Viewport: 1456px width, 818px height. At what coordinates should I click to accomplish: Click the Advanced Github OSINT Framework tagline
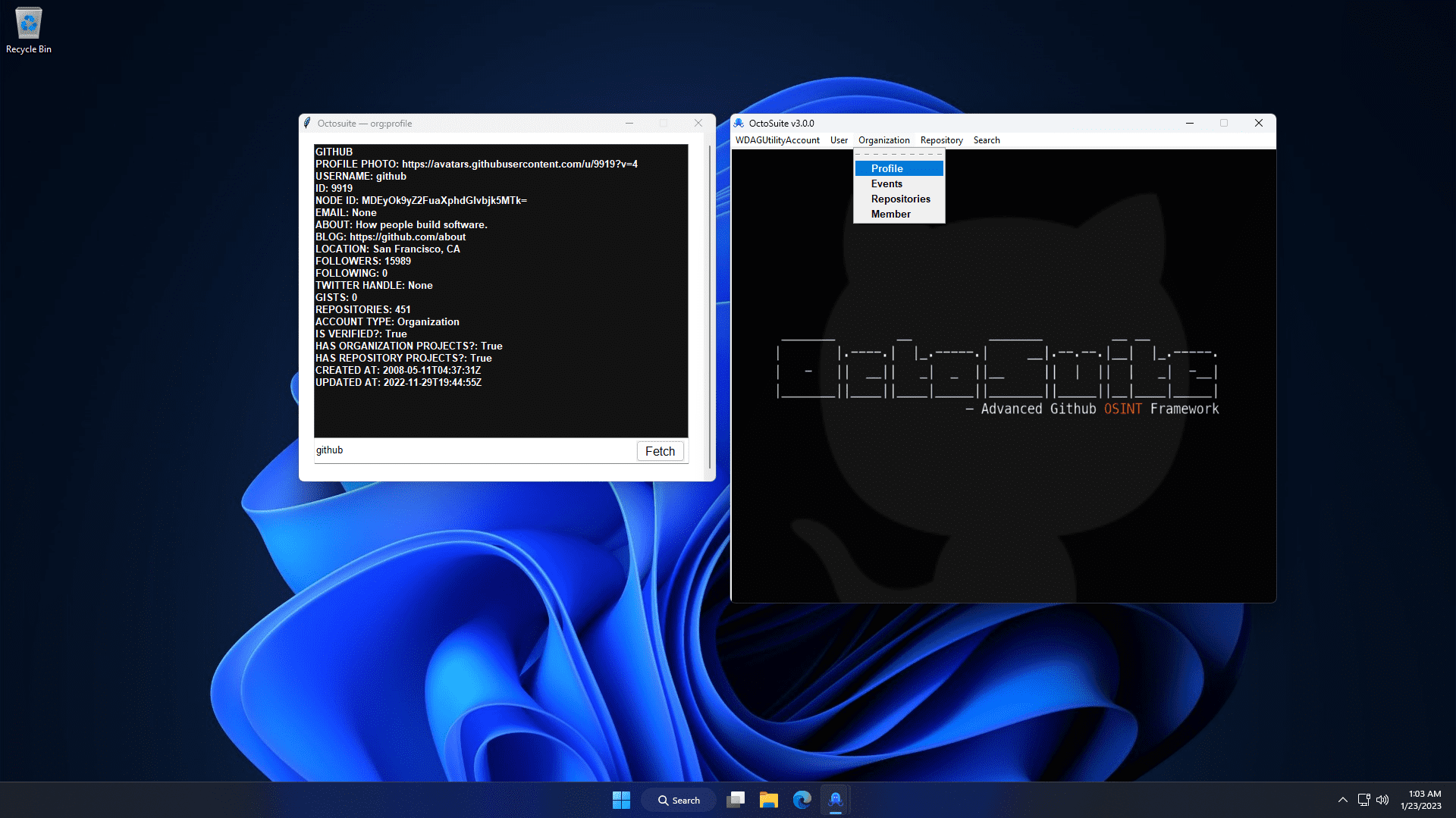point(1092,409)
